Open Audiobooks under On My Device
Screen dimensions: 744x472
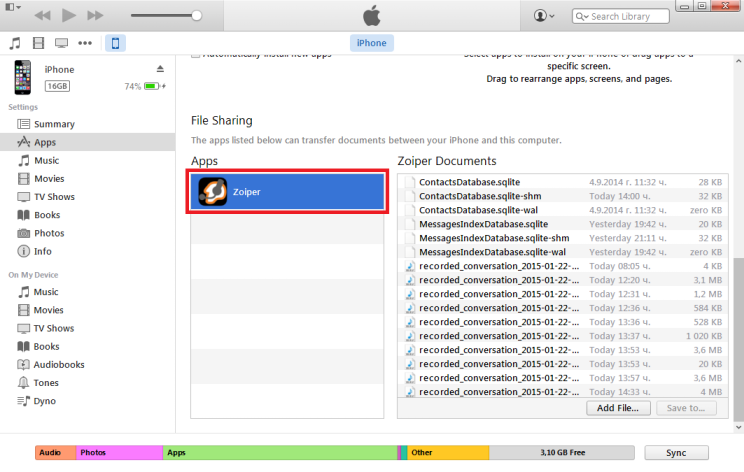(x=88, y=364)
